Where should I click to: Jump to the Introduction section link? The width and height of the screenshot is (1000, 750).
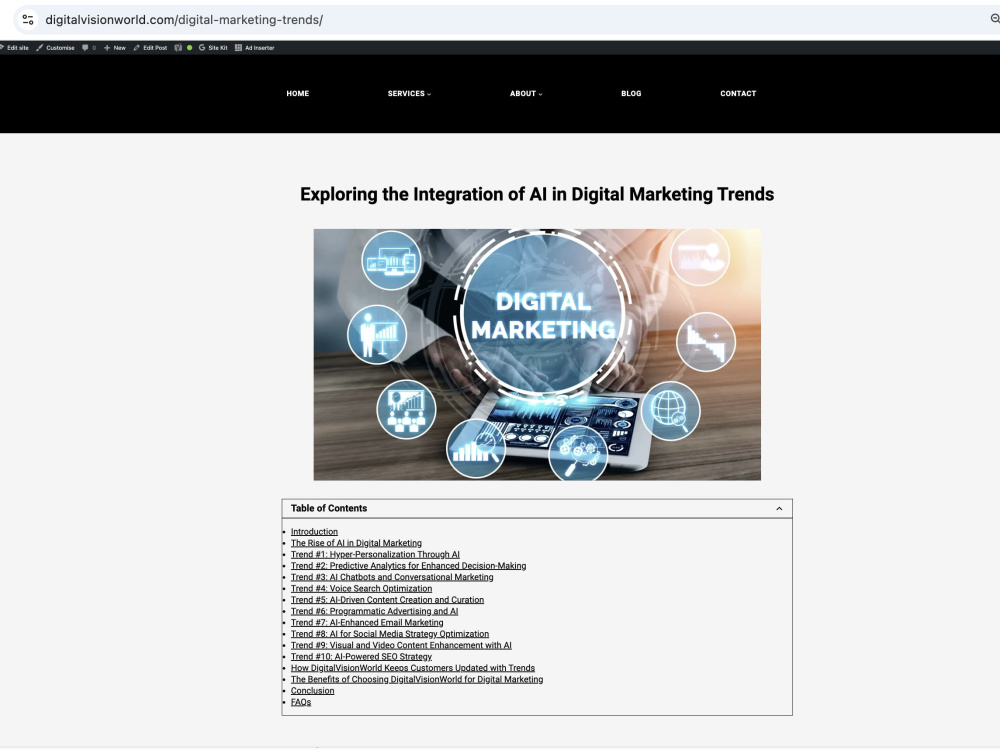point(314,532)
